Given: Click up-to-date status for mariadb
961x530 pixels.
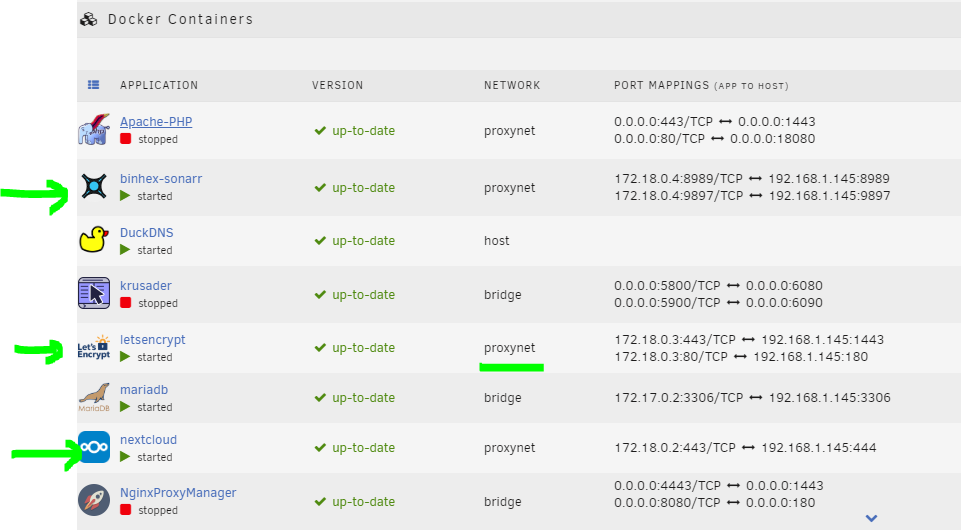Looking at the screenshot, I should click(x=355, y=398).
